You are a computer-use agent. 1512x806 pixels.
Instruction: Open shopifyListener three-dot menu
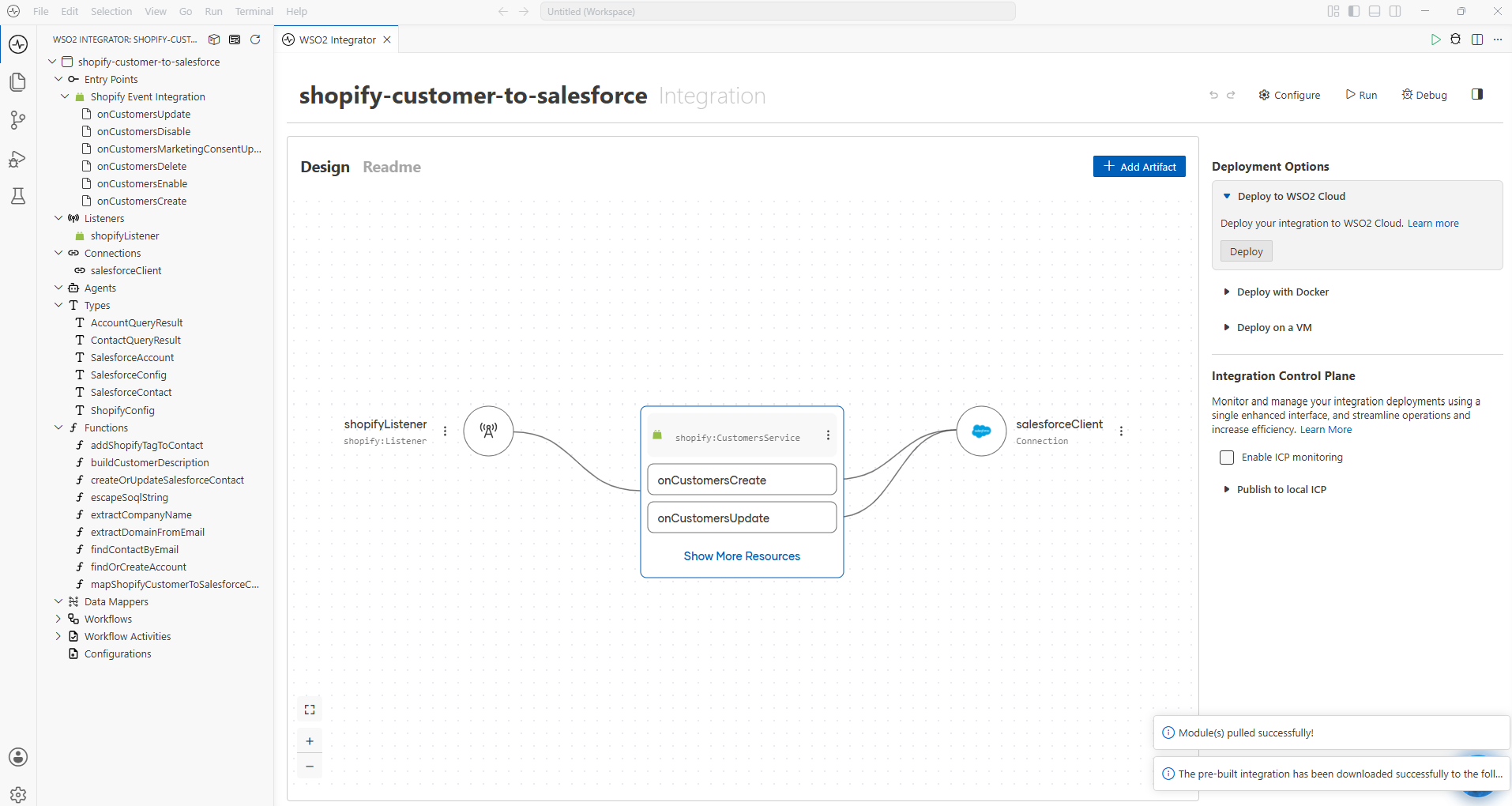pyautogui.click(x=446, y=431)
